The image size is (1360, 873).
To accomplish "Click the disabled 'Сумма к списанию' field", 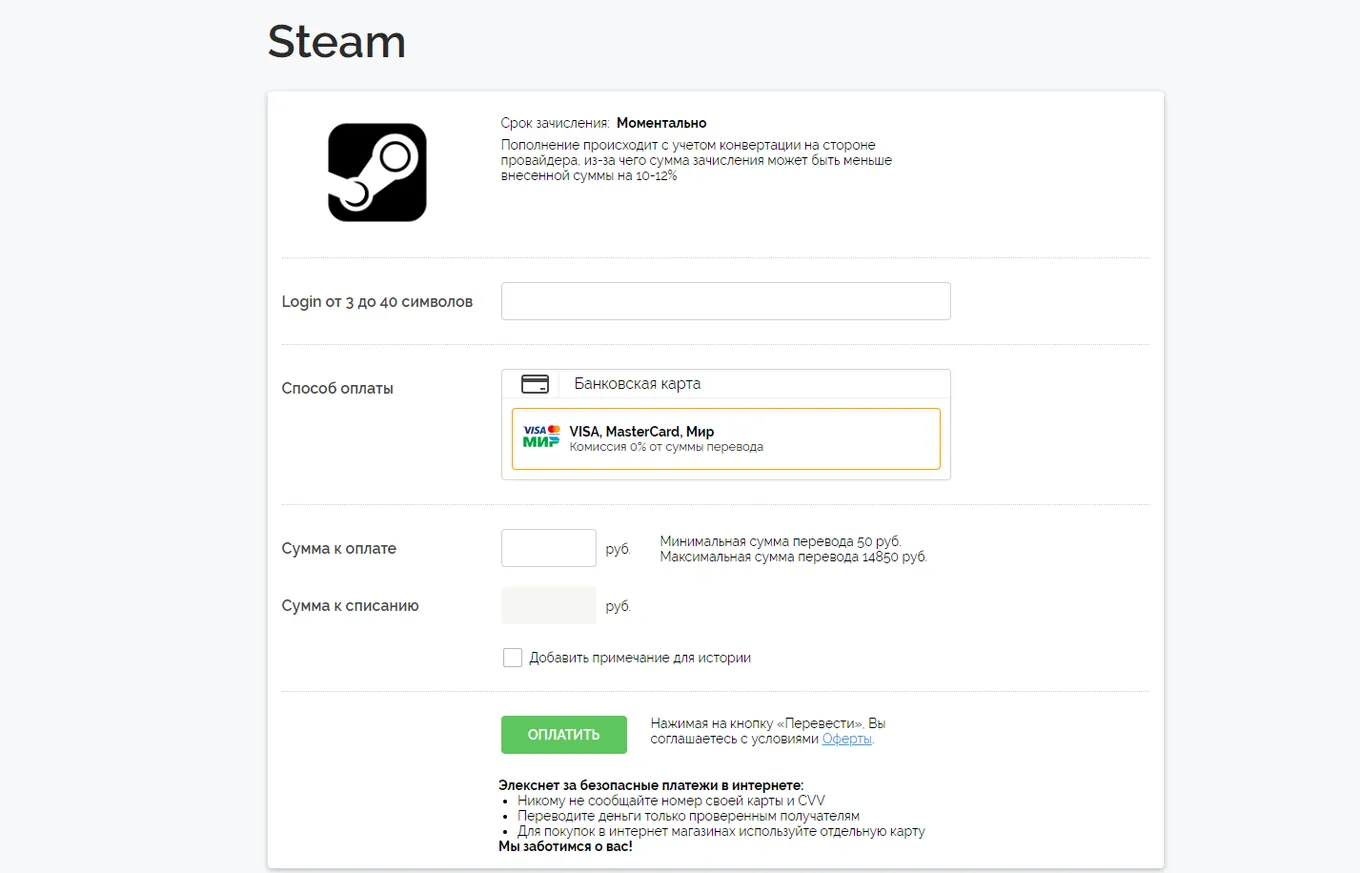I will [x=549, y=605].
